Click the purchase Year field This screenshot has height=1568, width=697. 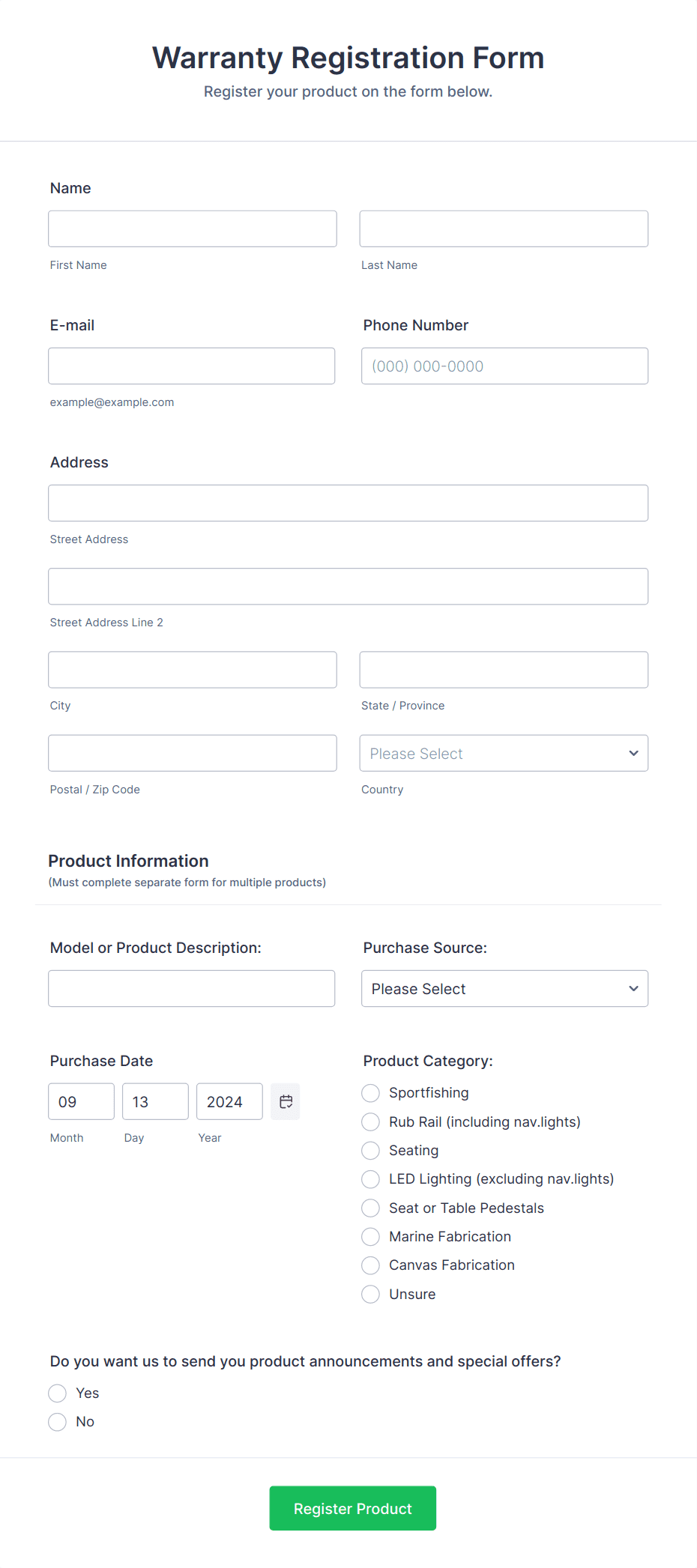pyautogui.click(x=229, y=1101)
